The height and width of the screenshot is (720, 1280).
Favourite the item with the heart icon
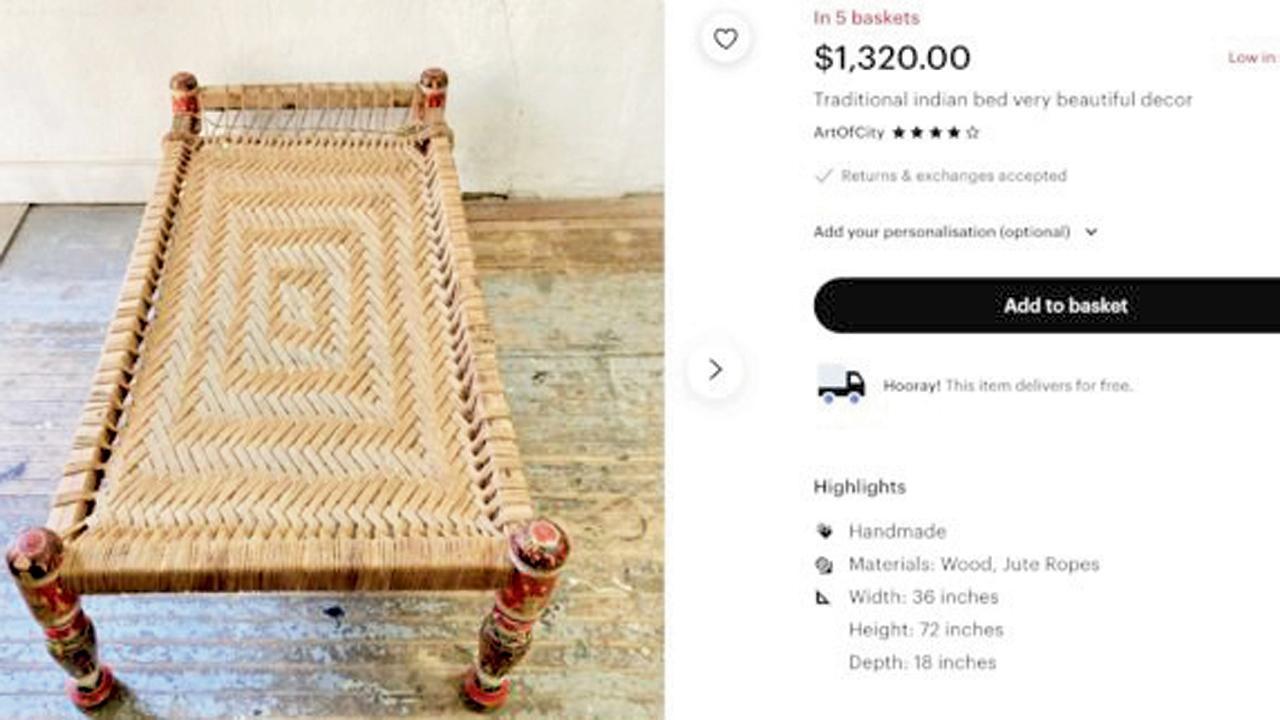click(x=725, y=39)
